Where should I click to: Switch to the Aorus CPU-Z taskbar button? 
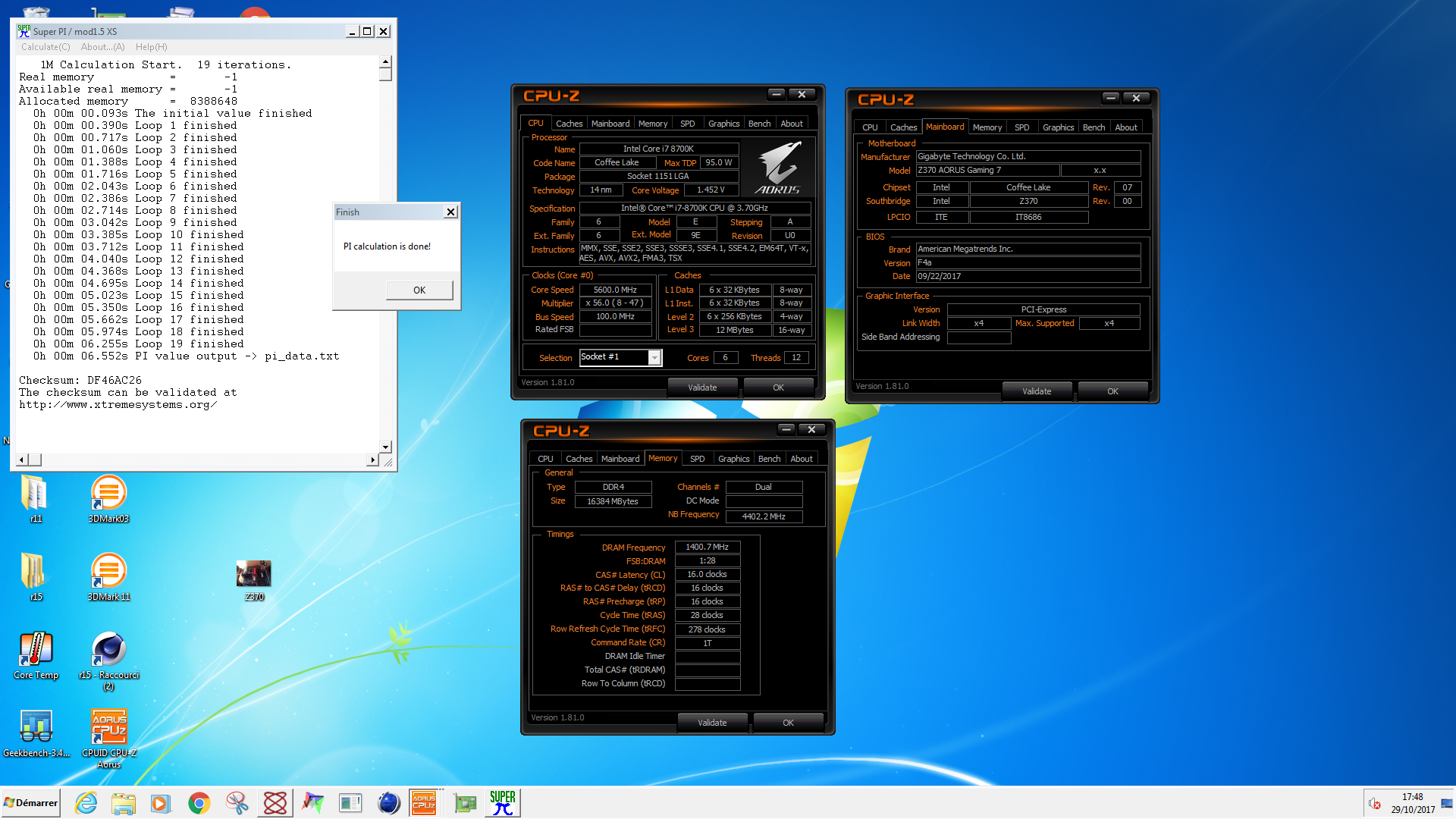point(424,803)
